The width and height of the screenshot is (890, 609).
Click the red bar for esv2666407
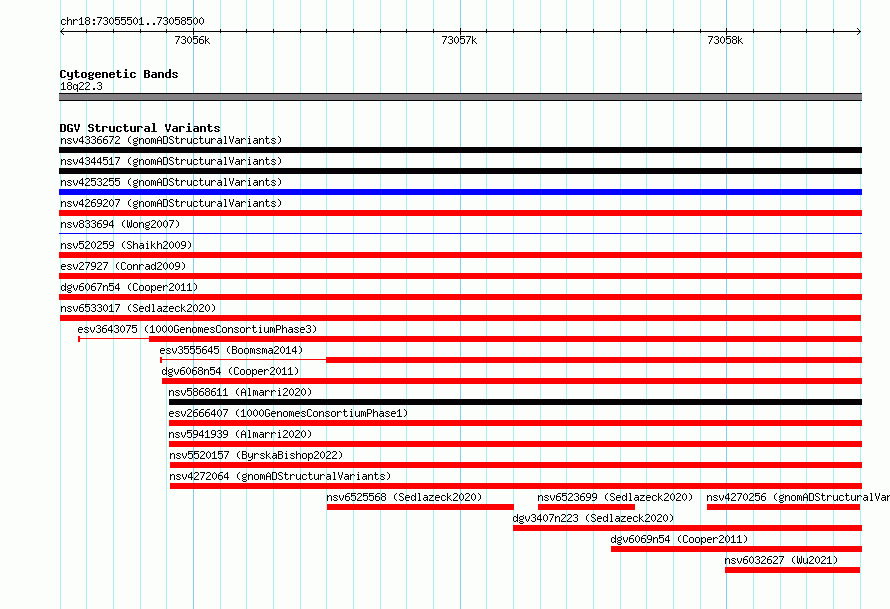(515, 423)
